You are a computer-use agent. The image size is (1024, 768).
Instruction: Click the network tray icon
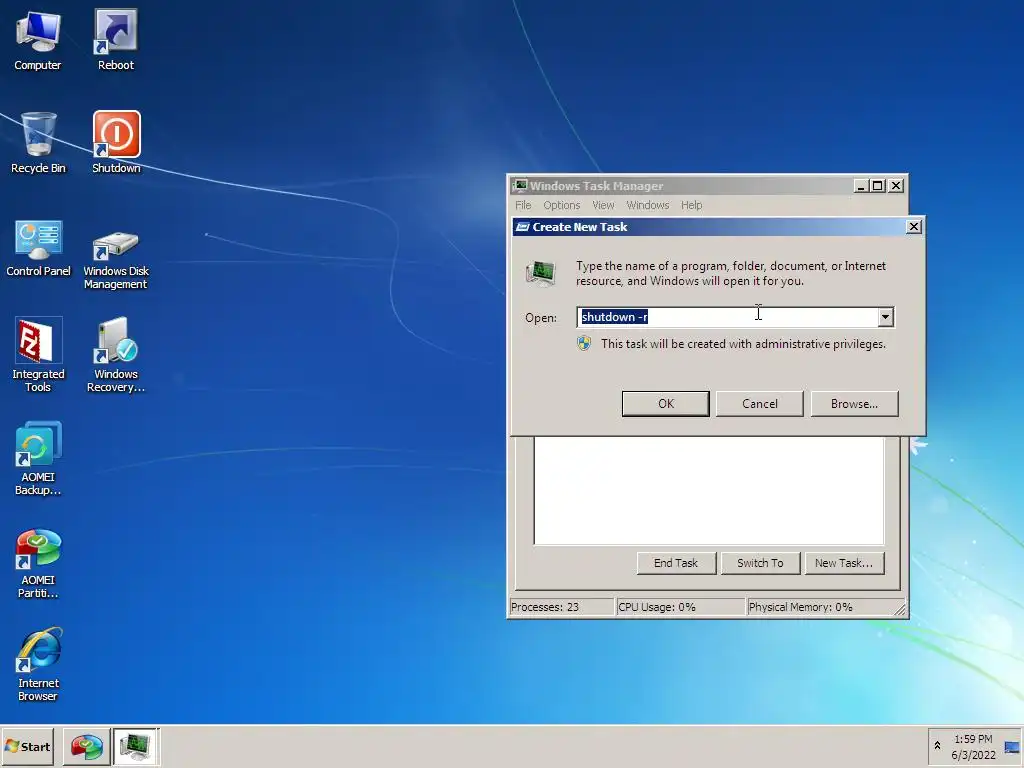pyautogui.click(x=1012, y=747)
